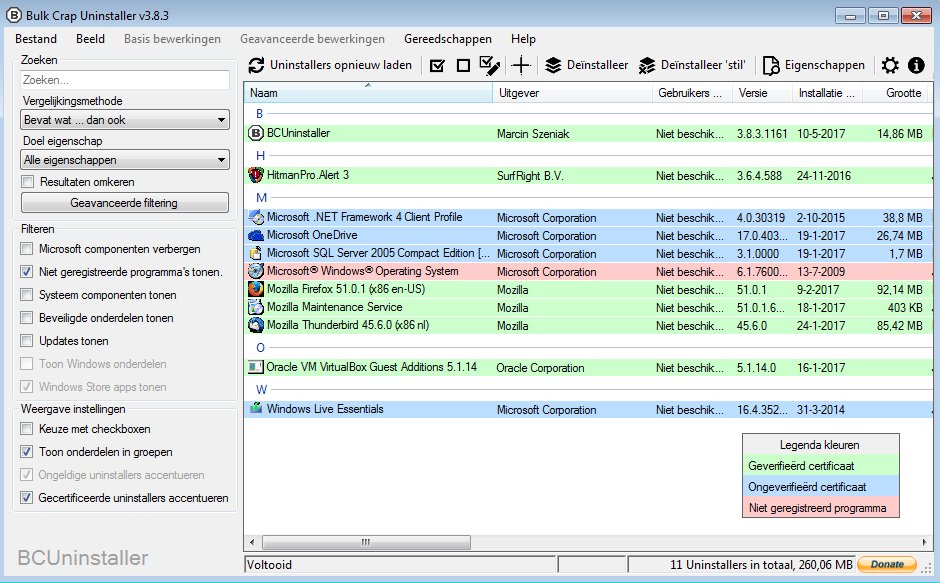Click the Geavanceerde filtering button
This screenshot has height=583, width=940.
(x=125, y=203)
